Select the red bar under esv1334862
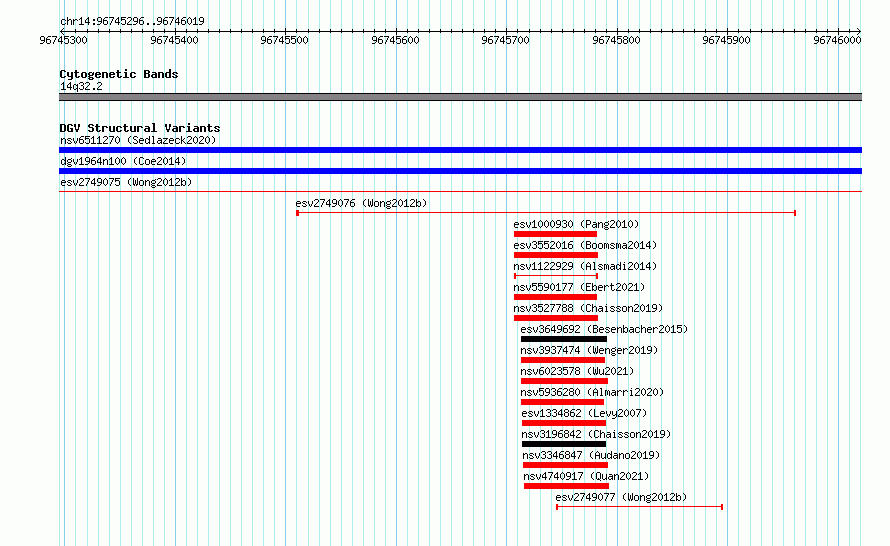The width and height of the screenshot is (890, 546). pos(564,423)
